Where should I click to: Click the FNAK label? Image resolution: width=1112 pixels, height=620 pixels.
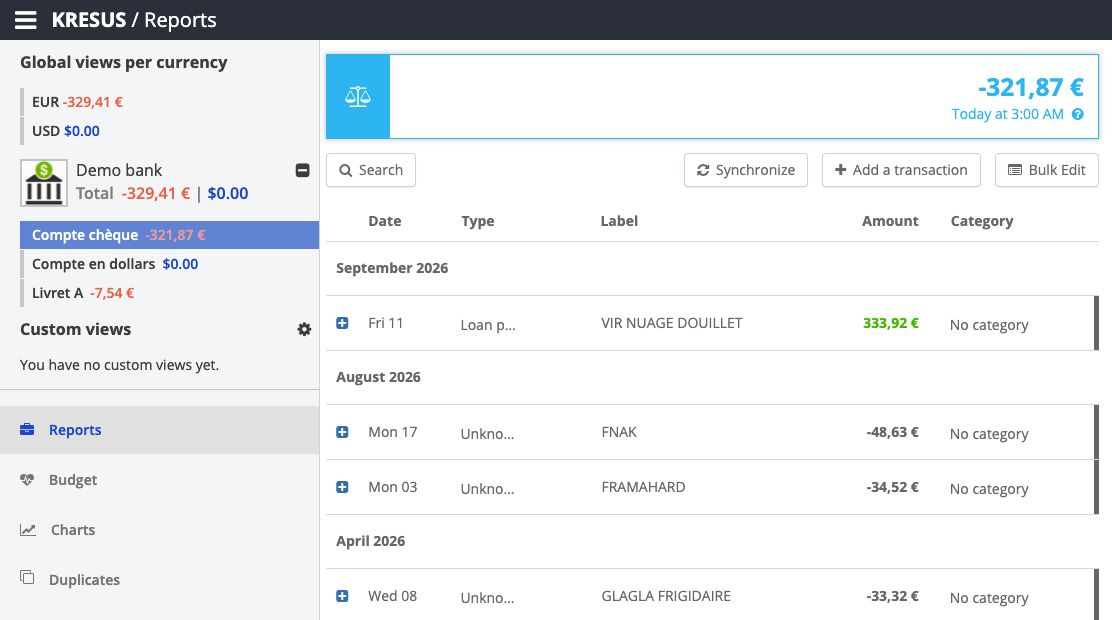coord(619,432)
